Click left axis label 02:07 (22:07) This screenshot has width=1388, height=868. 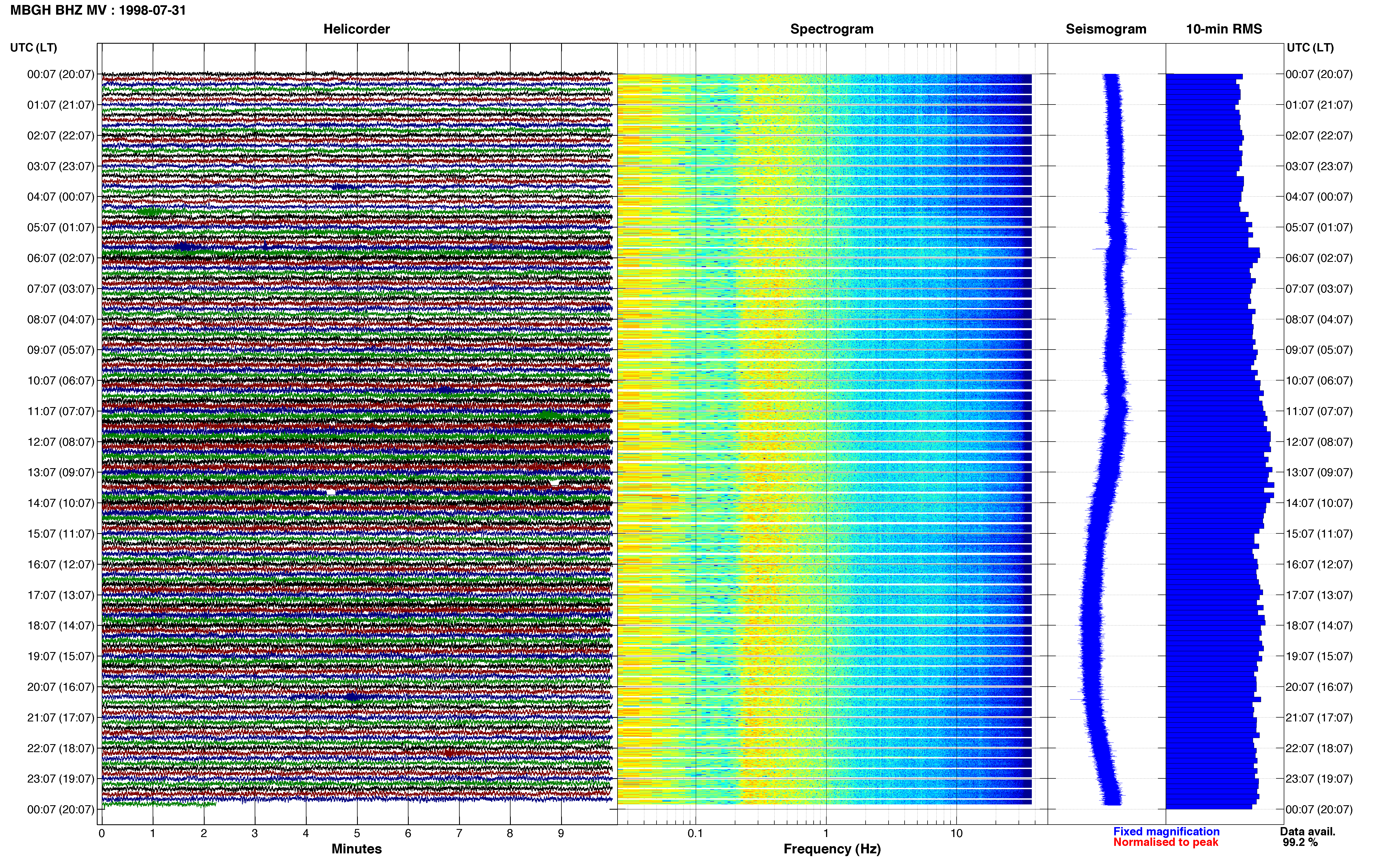[61, 135]
